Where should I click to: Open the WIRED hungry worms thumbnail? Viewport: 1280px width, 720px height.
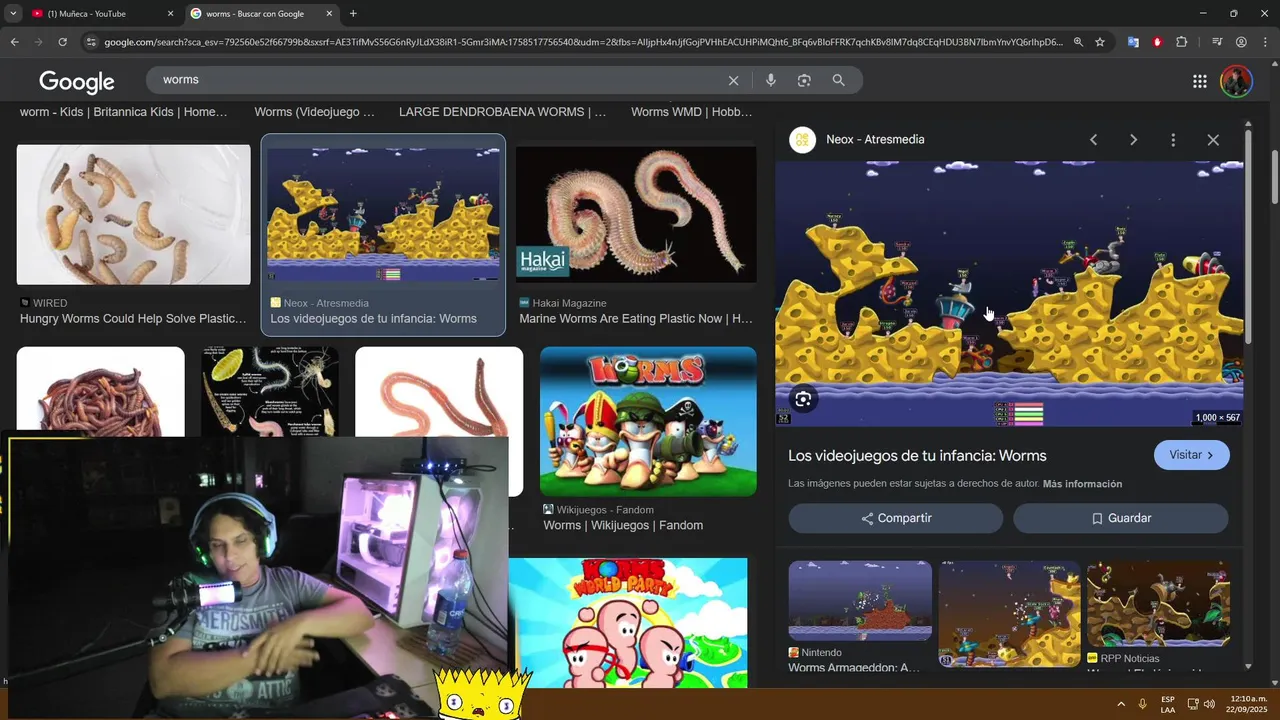click(x=133, y=215)
